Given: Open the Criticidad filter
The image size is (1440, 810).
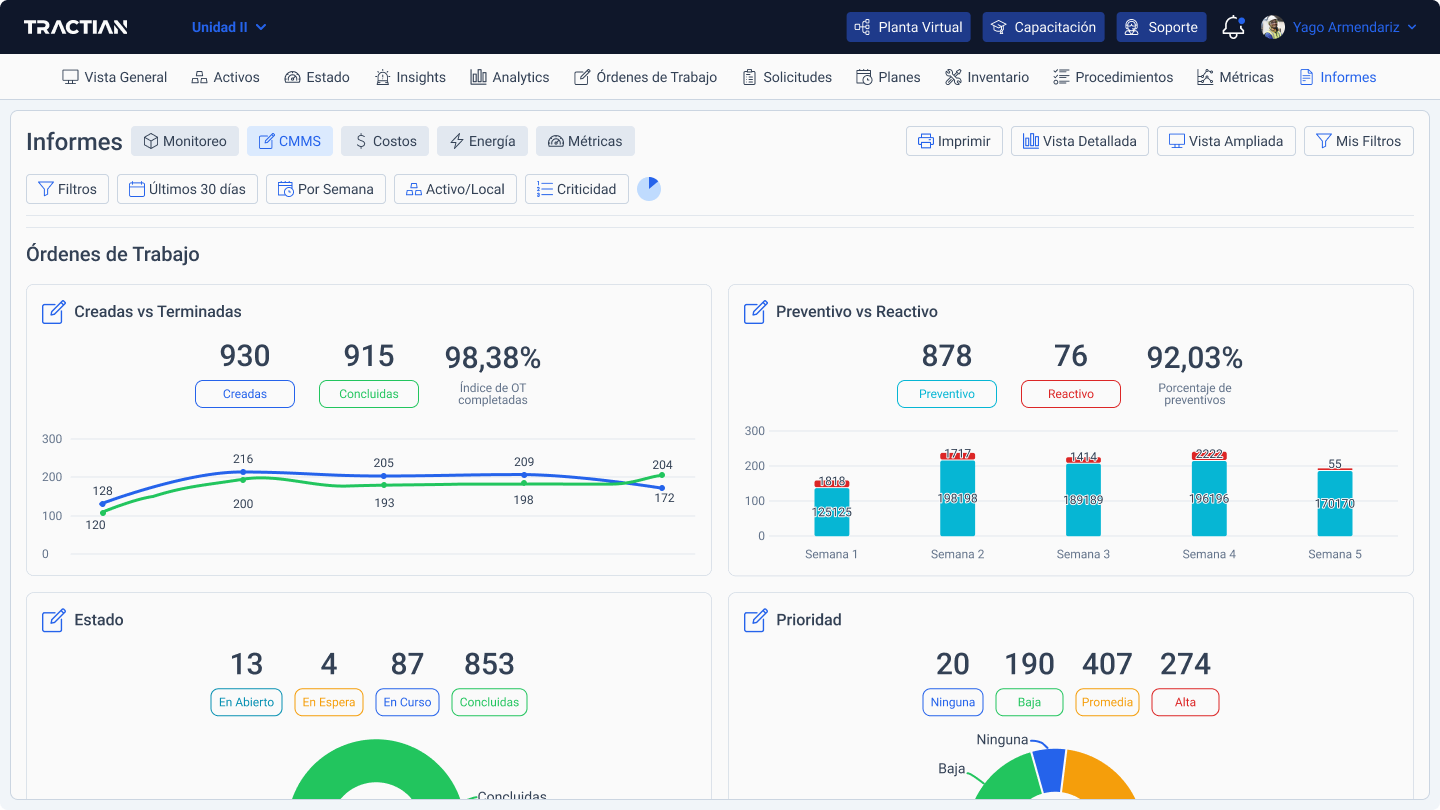Looking at the screenshot, I should pos(577,189).
